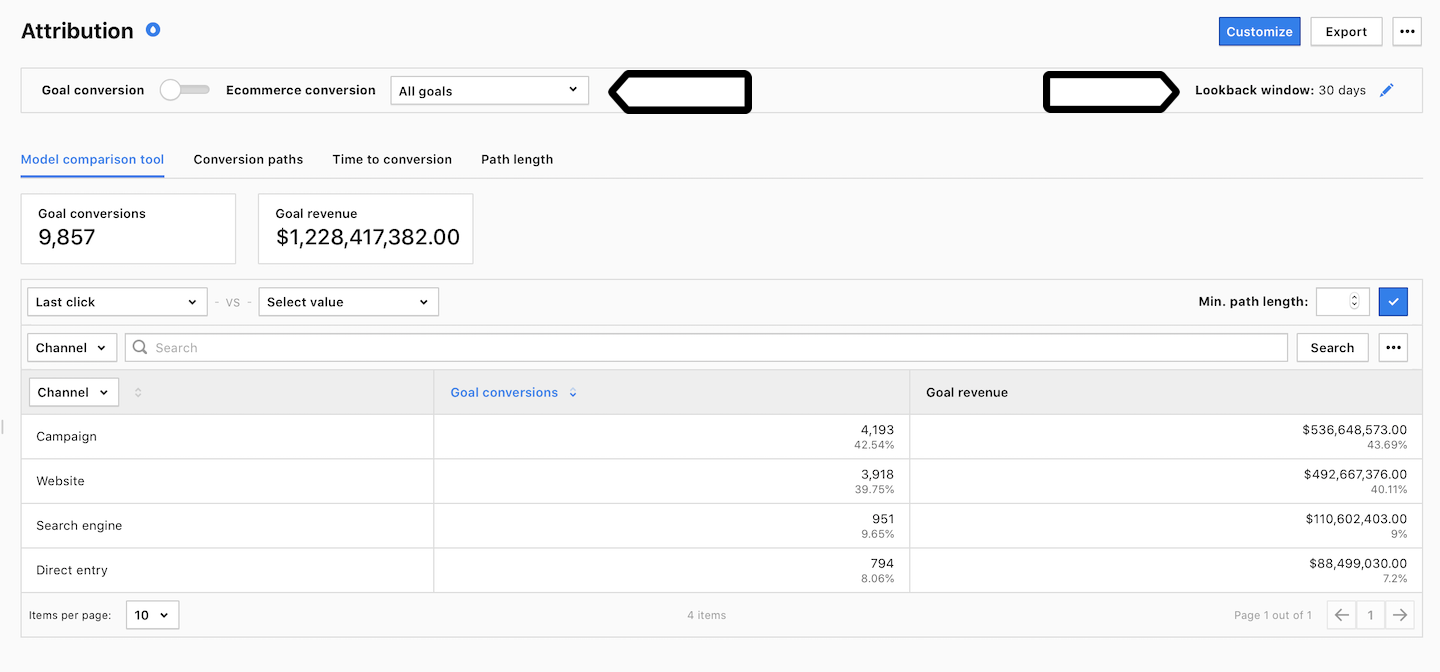The width and height of the screenshot is (1440, 672).
Task: Switch to the Path length tab
Action: [x=517, y=159]
